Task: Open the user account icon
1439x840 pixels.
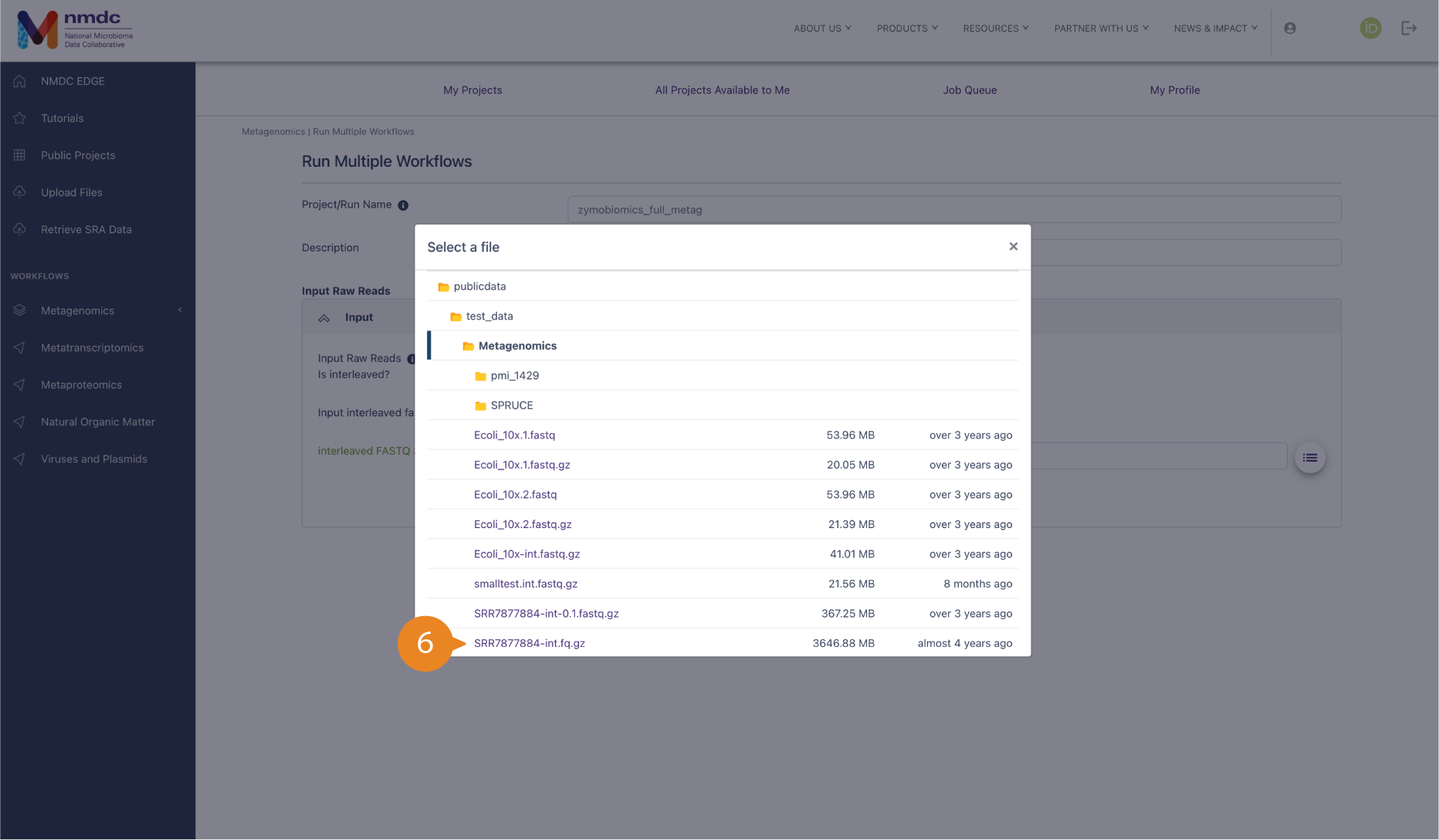Action: [1290, 29]
